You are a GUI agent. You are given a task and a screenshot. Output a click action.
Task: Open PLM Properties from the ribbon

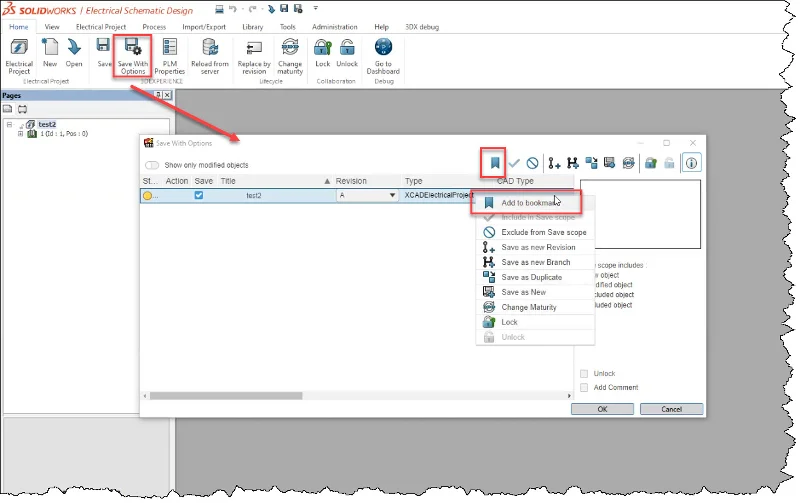pos(169,55)
